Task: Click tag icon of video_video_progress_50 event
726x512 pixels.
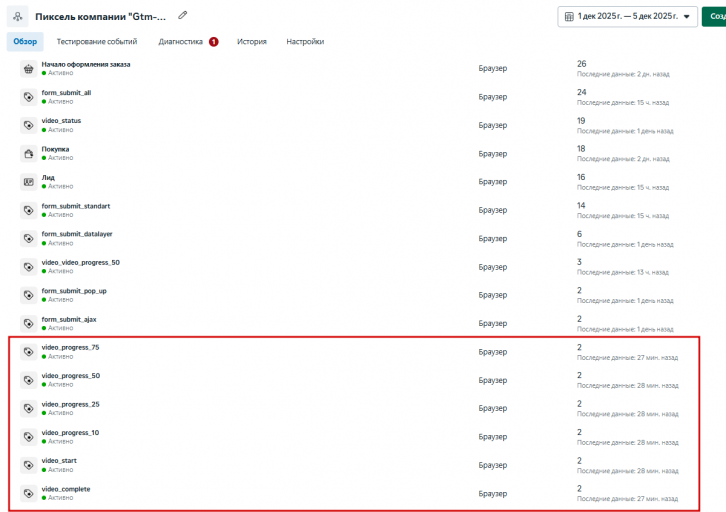Action: (29, 267)
